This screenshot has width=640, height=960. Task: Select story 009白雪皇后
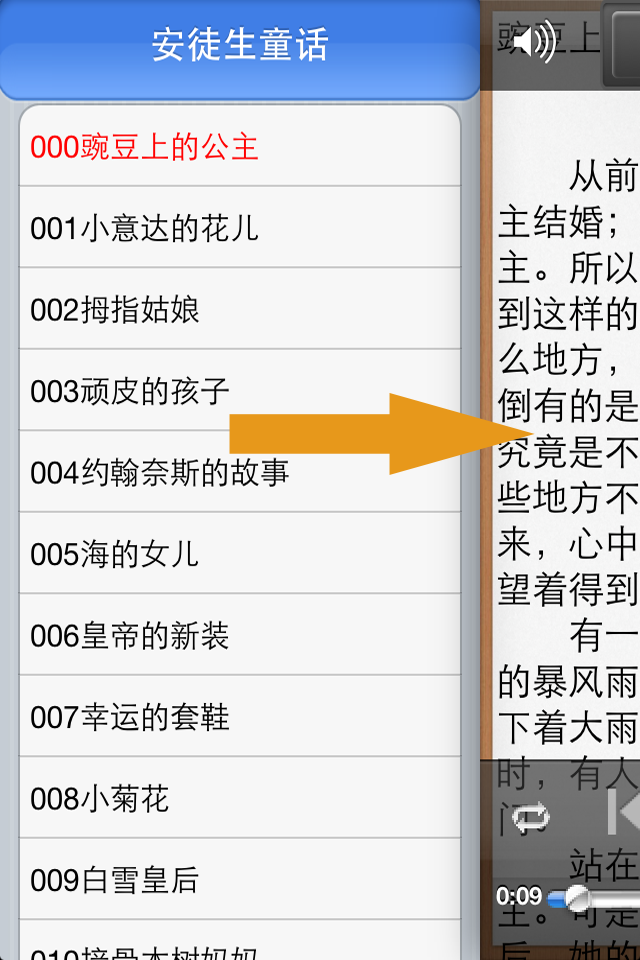[239, 879]
